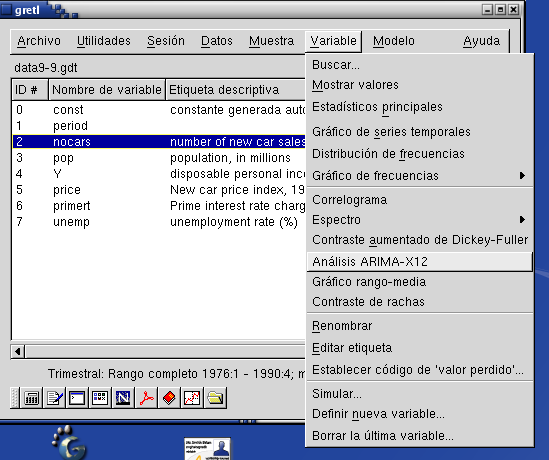Click the horizontal scrollbar left arrow
The image size is (549, 460).
[18, 351]
